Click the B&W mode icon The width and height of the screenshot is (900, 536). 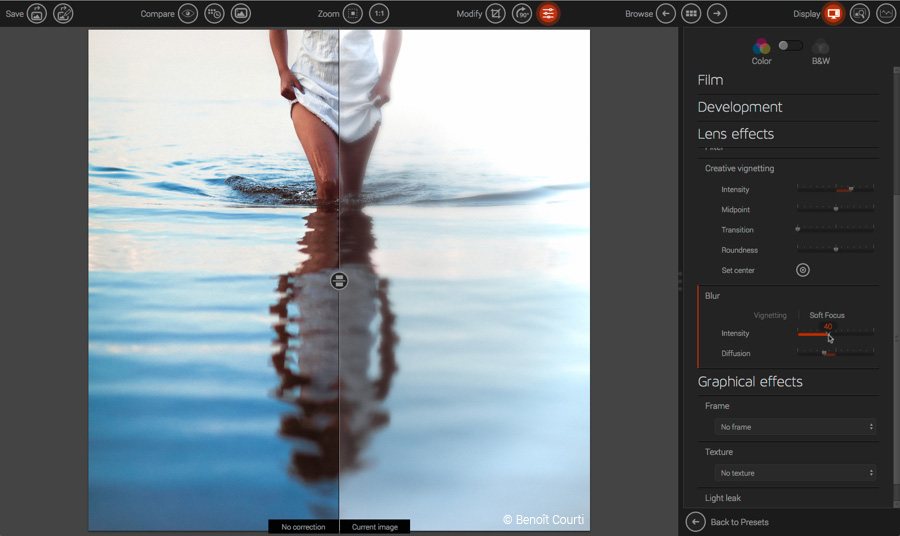click(821, 46)
